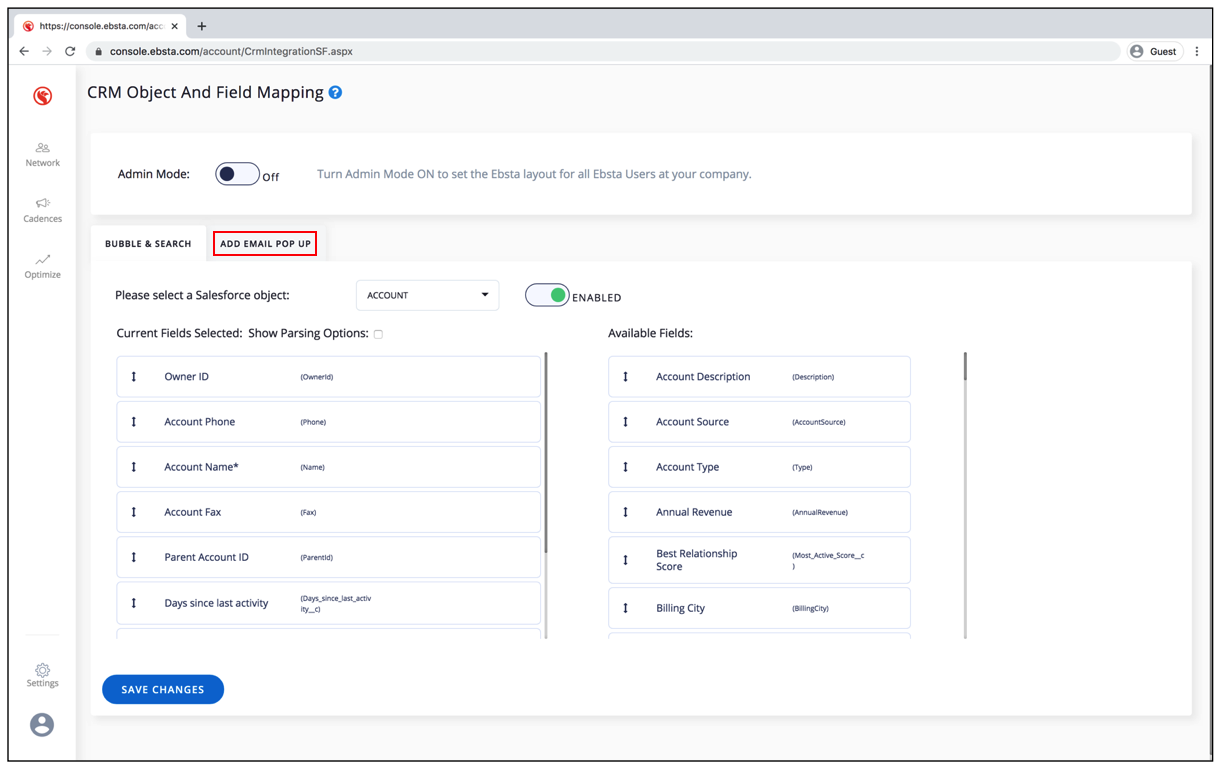Screen dimensions: 1220x768
Task: Turn on Admin Mode toggle
Action: 237,174
